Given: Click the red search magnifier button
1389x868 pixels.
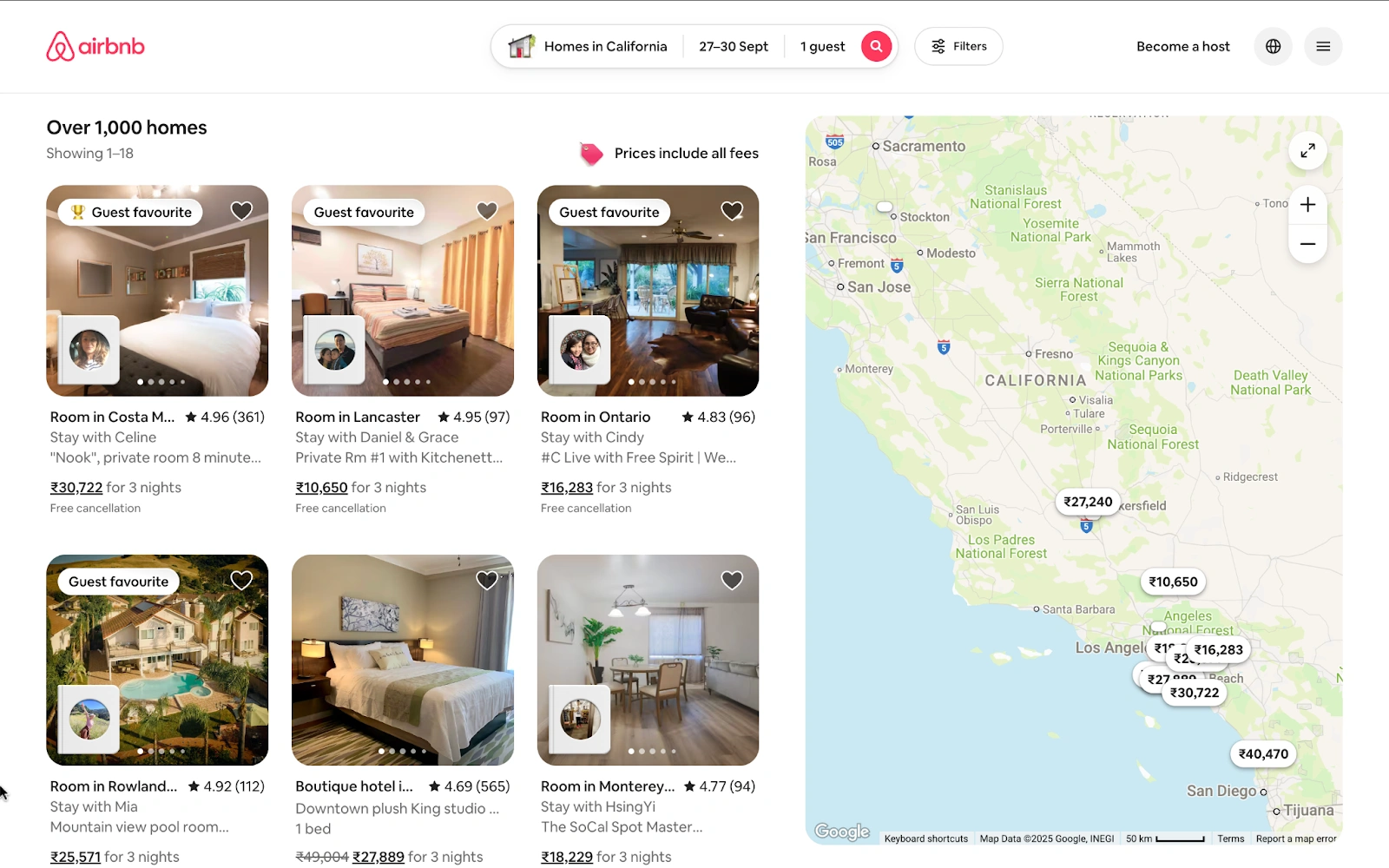Looking at the screenshot, I should [876, 46].
